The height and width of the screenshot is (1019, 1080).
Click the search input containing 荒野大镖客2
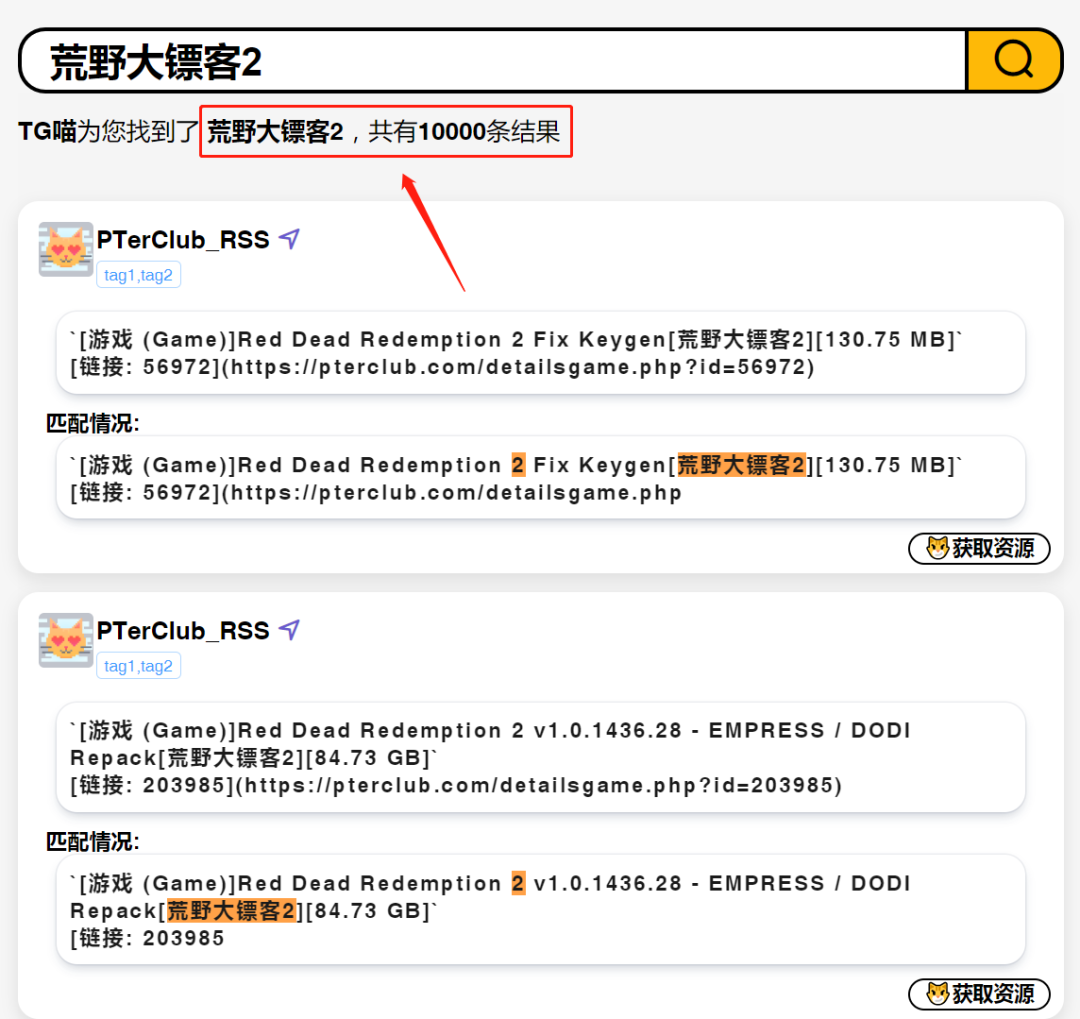click(493, 61)
